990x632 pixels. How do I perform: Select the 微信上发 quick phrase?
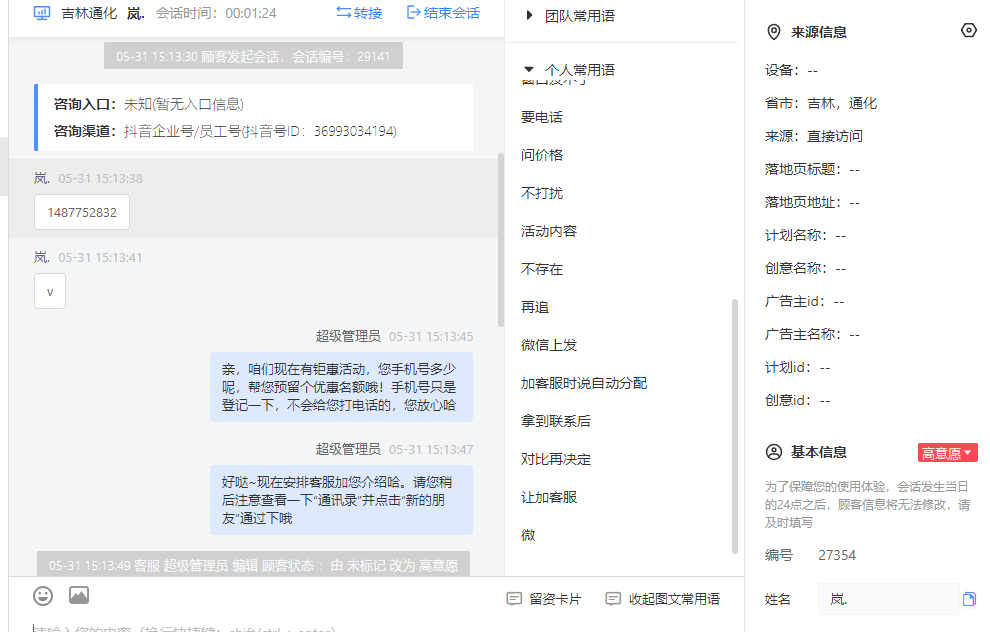[x=549, y=345]
